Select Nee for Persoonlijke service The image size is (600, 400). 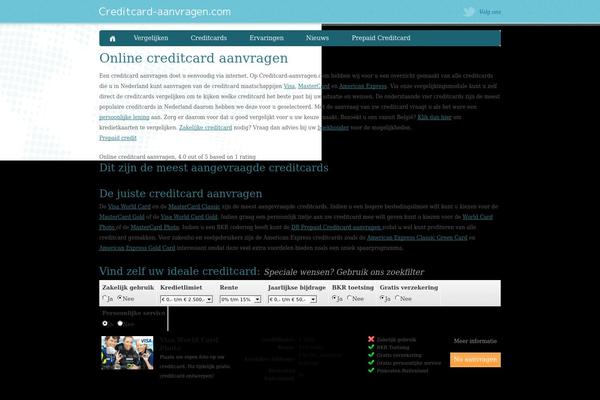(120, 323)
